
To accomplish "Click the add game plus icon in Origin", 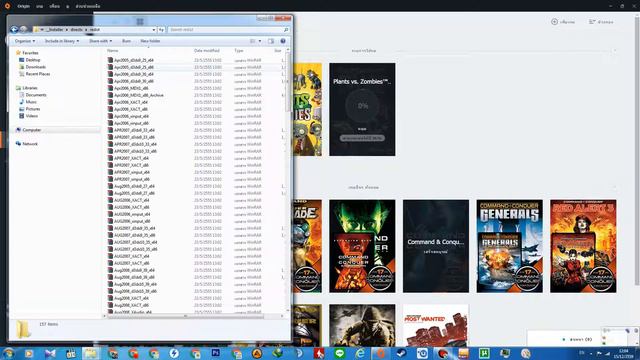I will click(554, 22).
